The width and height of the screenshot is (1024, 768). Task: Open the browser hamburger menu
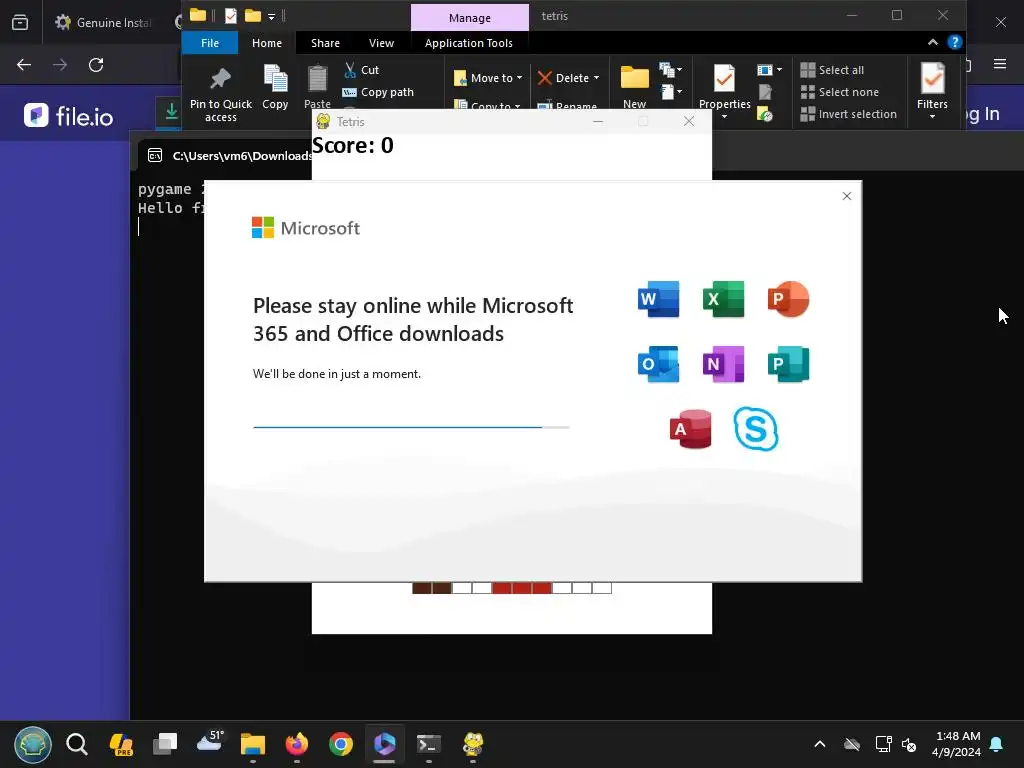tap(1000, 63)
